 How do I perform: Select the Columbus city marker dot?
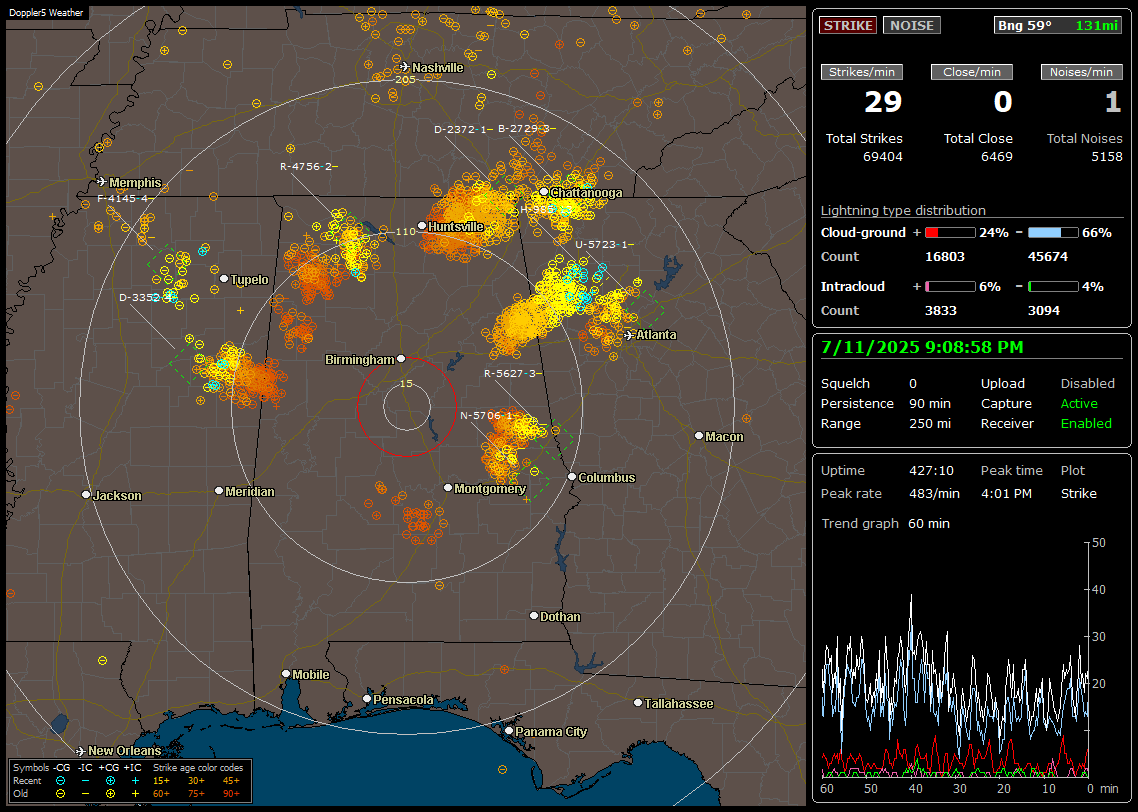coord(572,477)
